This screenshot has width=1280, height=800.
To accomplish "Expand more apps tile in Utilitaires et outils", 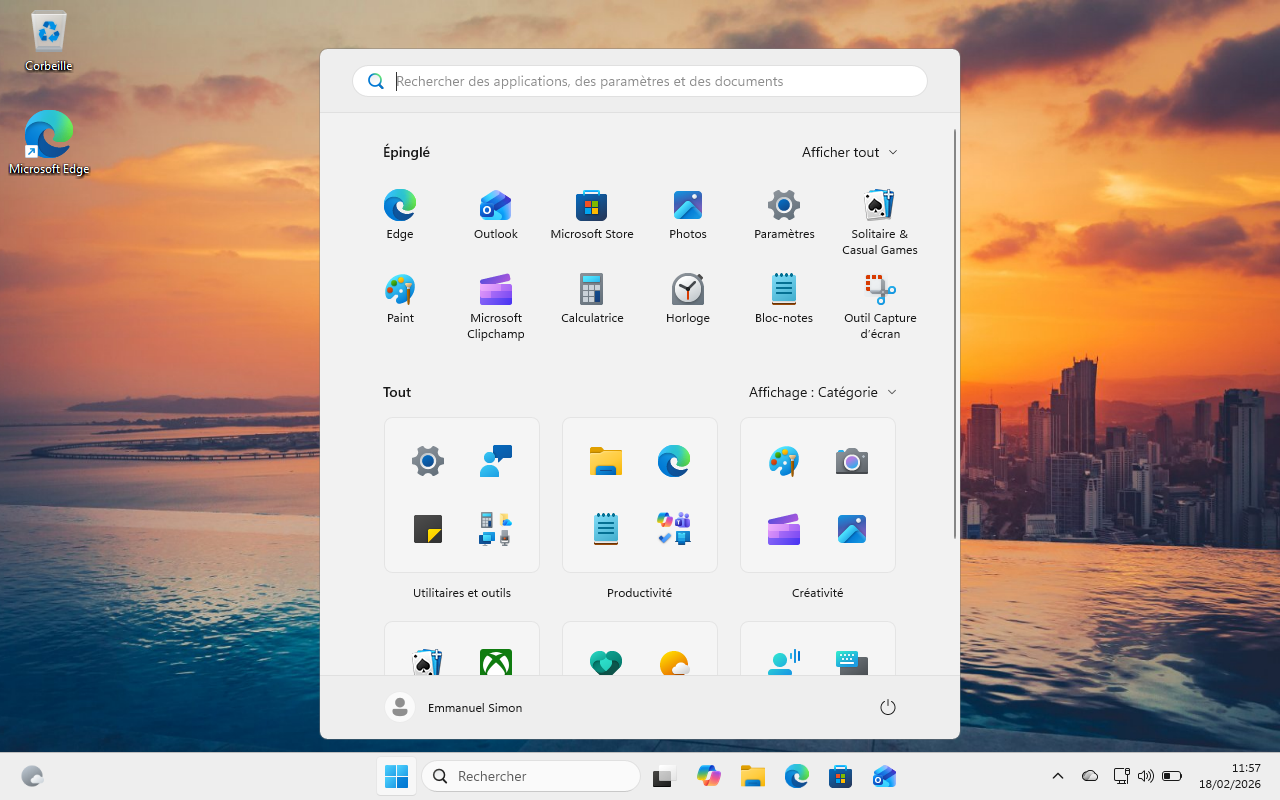I will click(x=496, y=529).
